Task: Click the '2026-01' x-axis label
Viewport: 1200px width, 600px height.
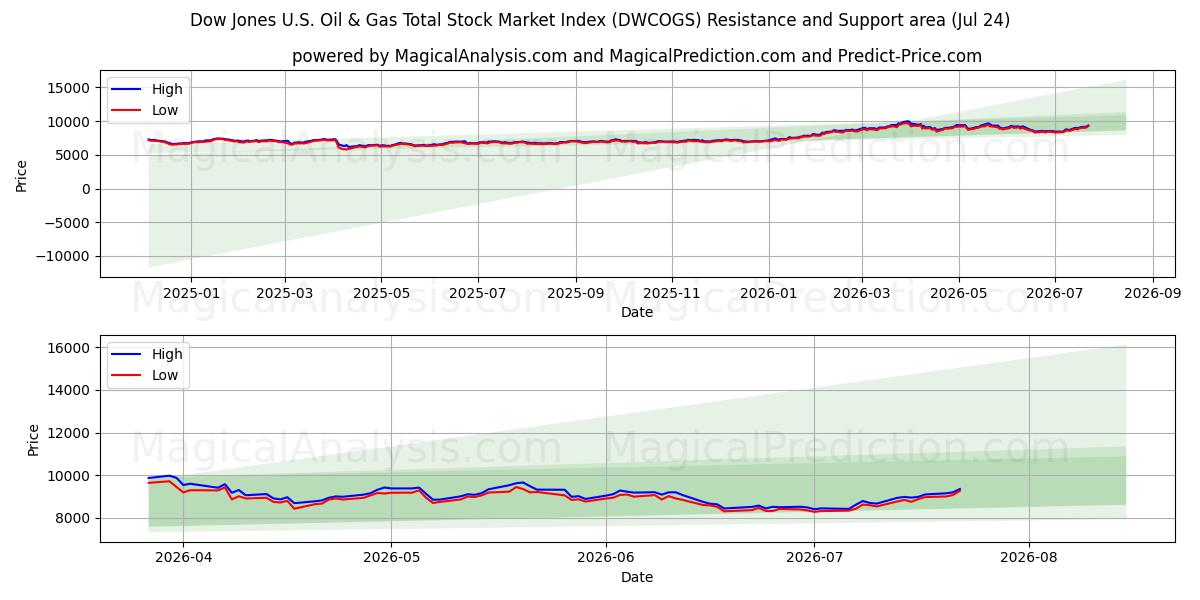Action: 768,293
